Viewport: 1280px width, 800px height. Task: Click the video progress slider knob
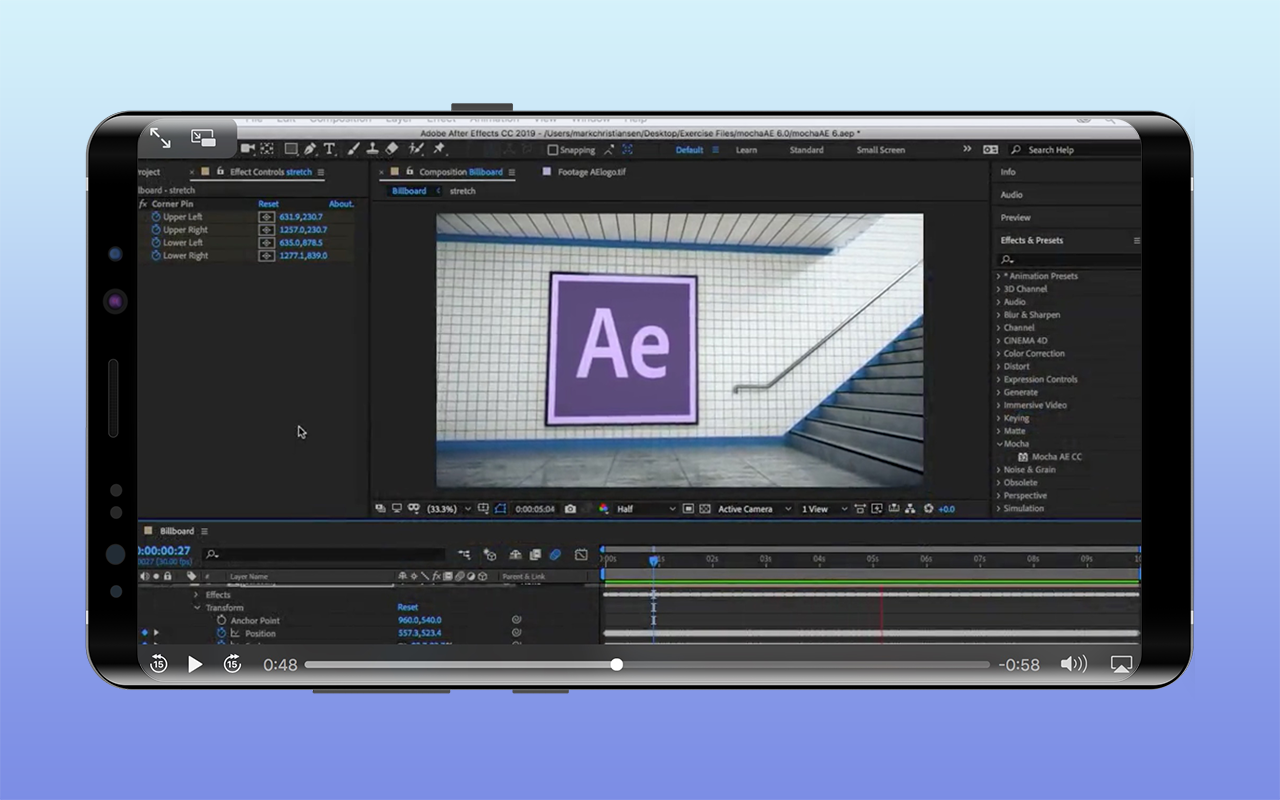(x=617, y=664)
